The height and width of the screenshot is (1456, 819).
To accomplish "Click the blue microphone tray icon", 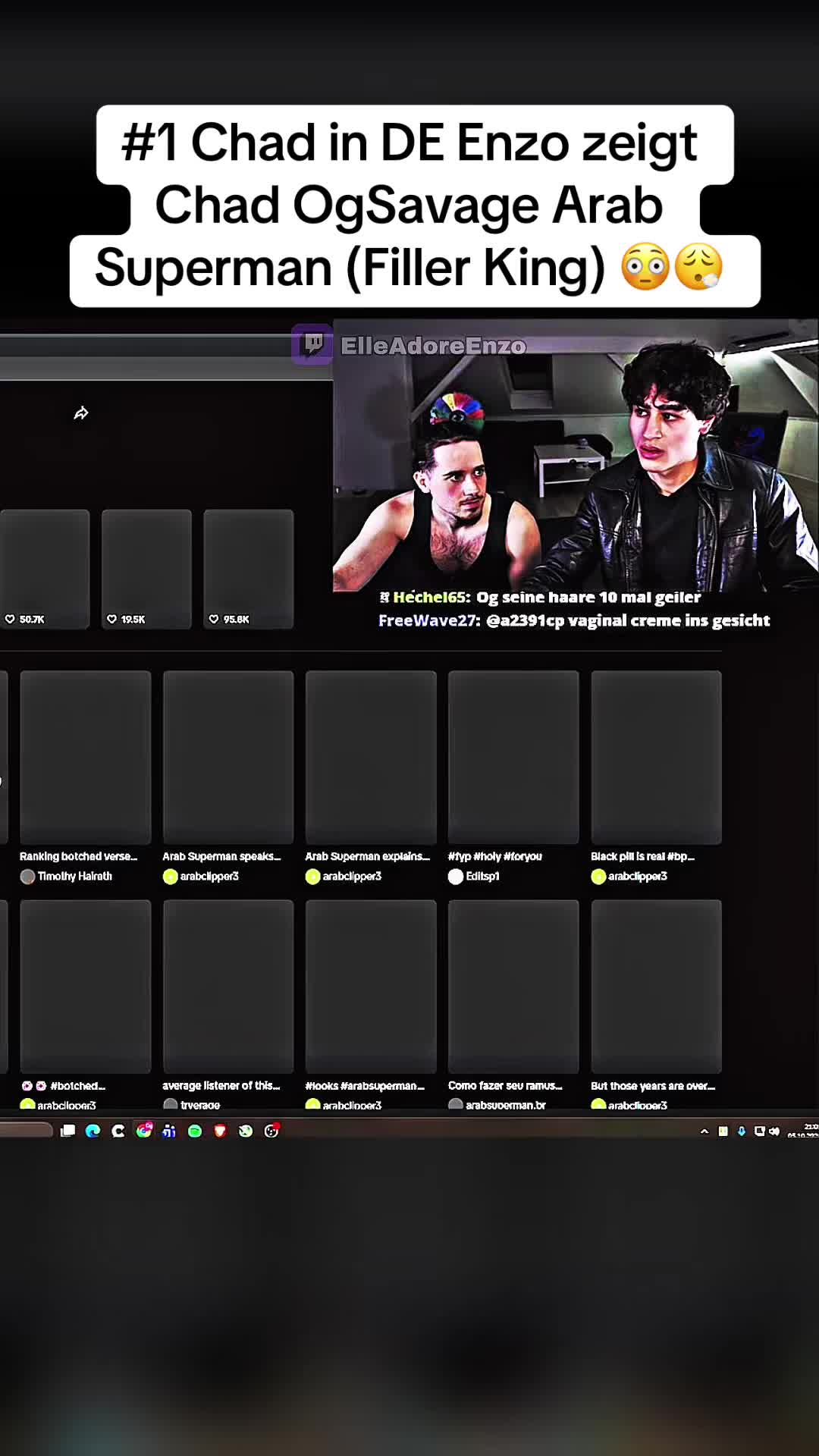I will tap(742, 1131).
